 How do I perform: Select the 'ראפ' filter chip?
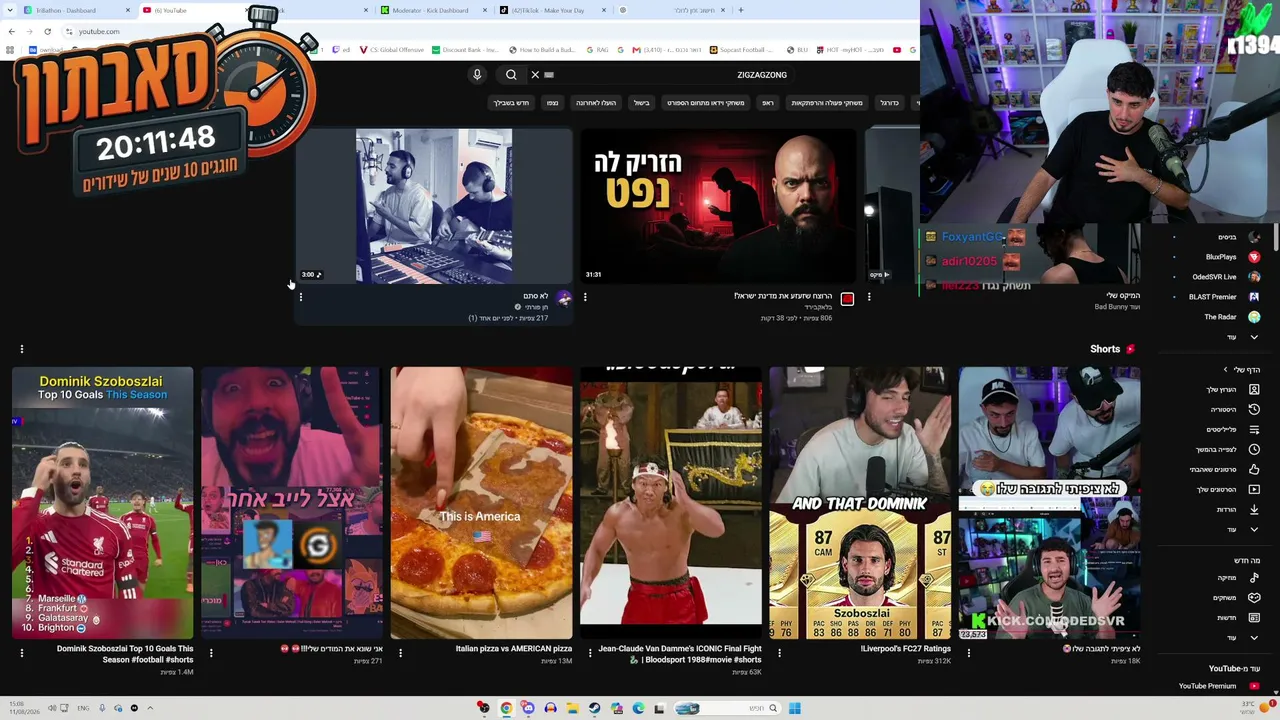point(768,103)
